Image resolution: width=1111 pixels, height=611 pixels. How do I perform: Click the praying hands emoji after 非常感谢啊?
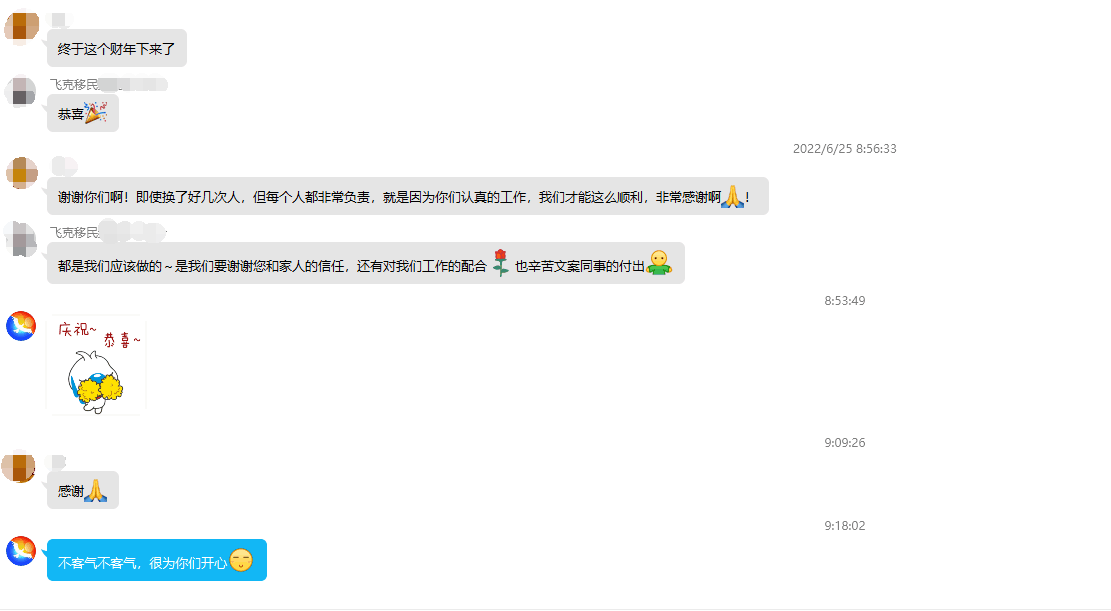point(732,197)
